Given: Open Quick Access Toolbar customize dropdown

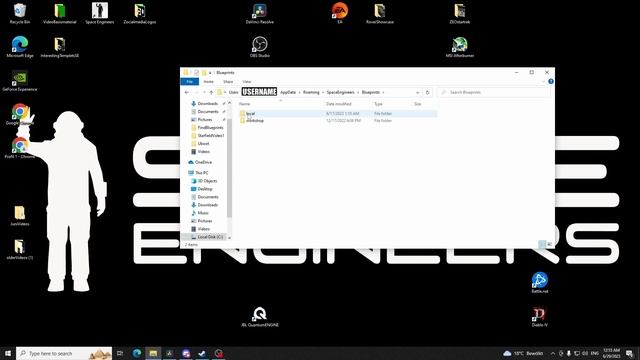Looking at the screenshot, I should coord(210,73).
